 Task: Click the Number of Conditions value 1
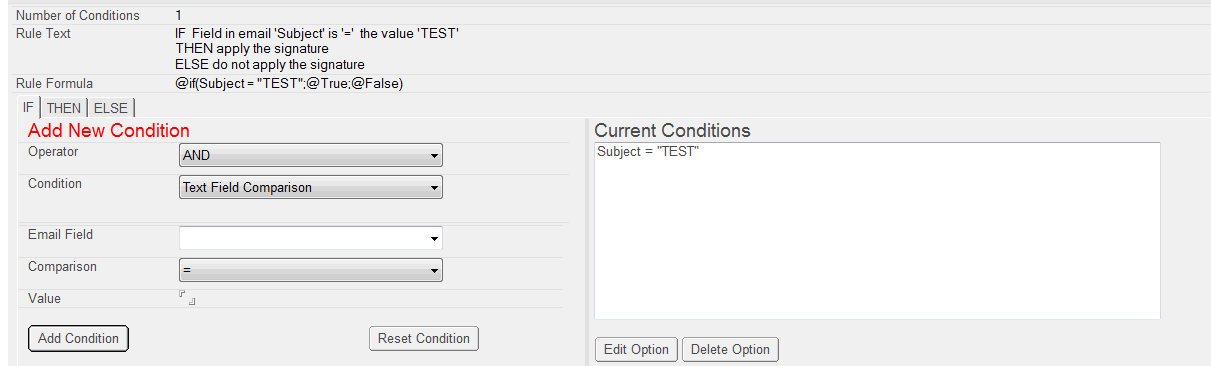(x=178, y=16)
